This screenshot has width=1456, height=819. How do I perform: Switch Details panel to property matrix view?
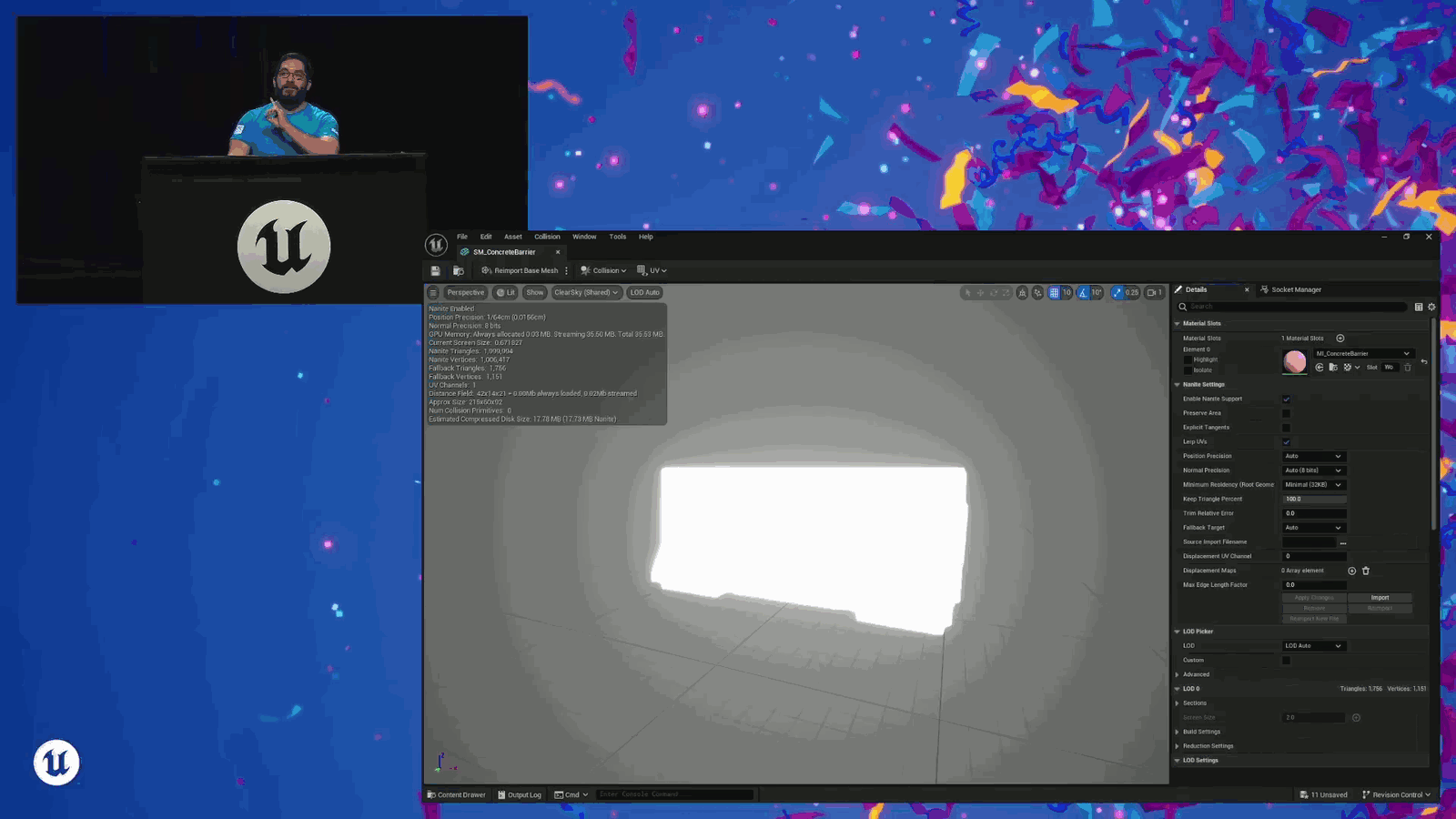(x=1419, y=307)
